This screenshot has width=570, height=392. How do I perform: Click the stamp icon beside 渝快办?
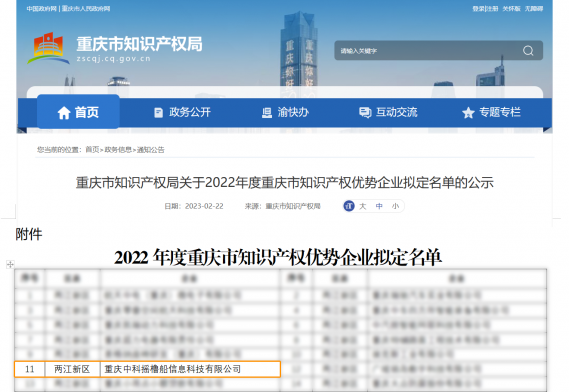click(x=267, y=113)
